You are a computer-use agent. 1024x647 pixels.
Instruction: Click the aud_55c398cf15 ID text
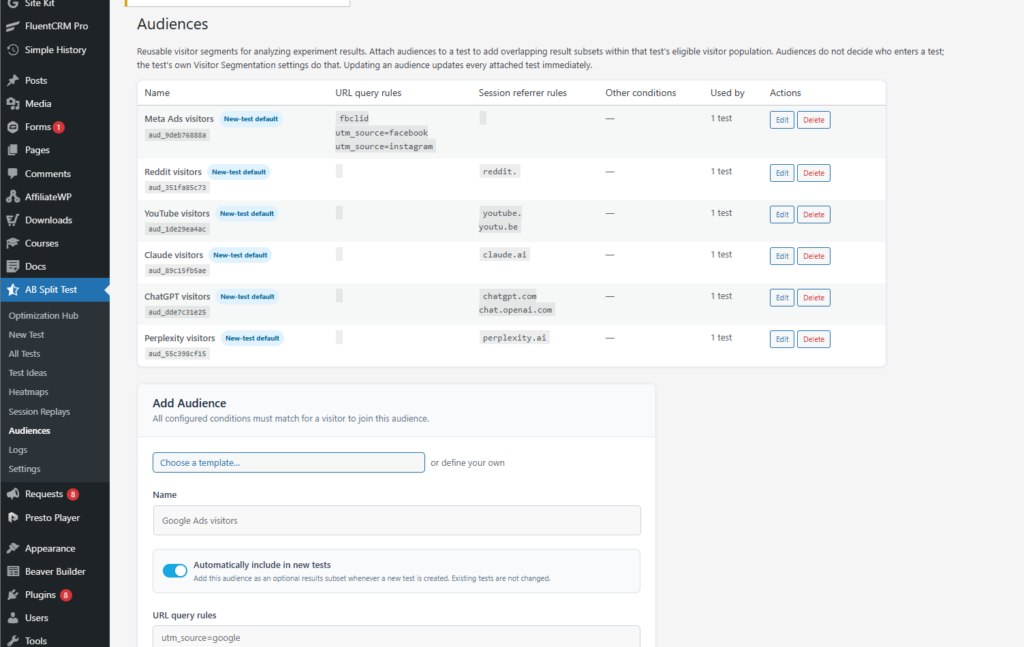177,354
